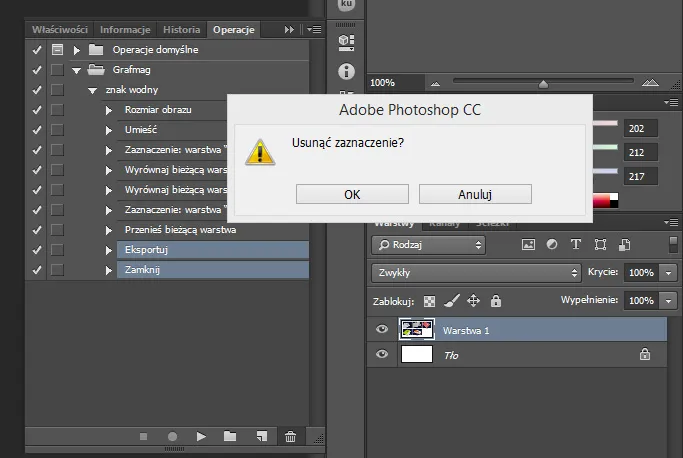Viewport: 683px width, 458px height.
Task: Click the delete trash icon in Operacje panel
Action: point(290,437)
